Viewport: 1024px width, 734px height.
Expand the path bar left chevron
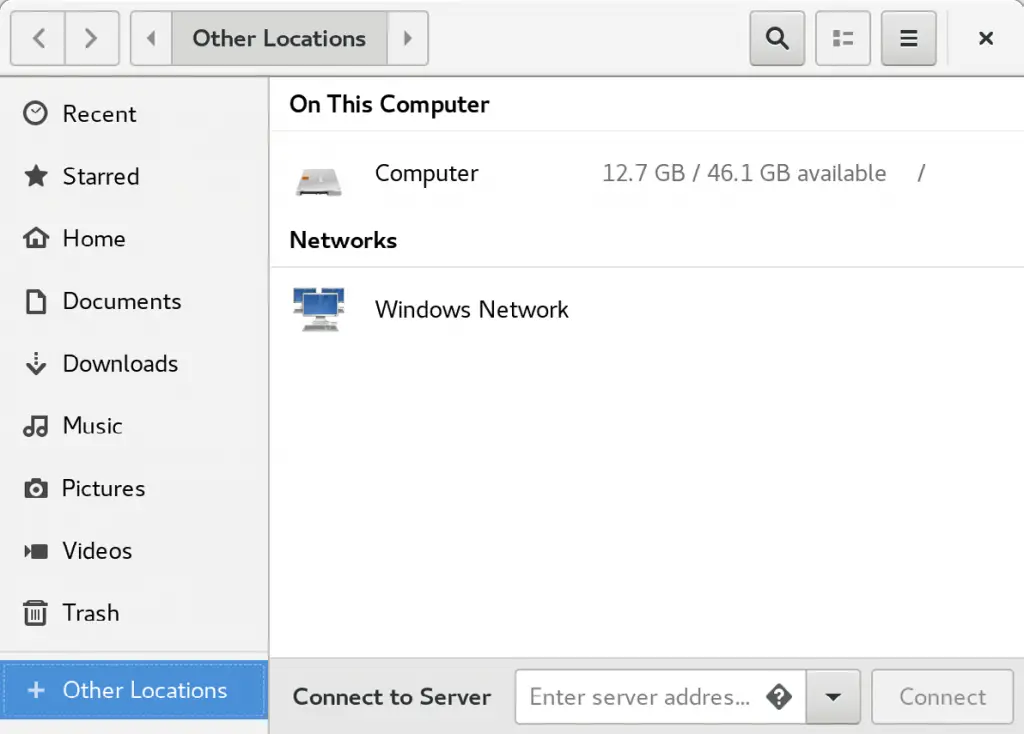click(x=150, y=38)
